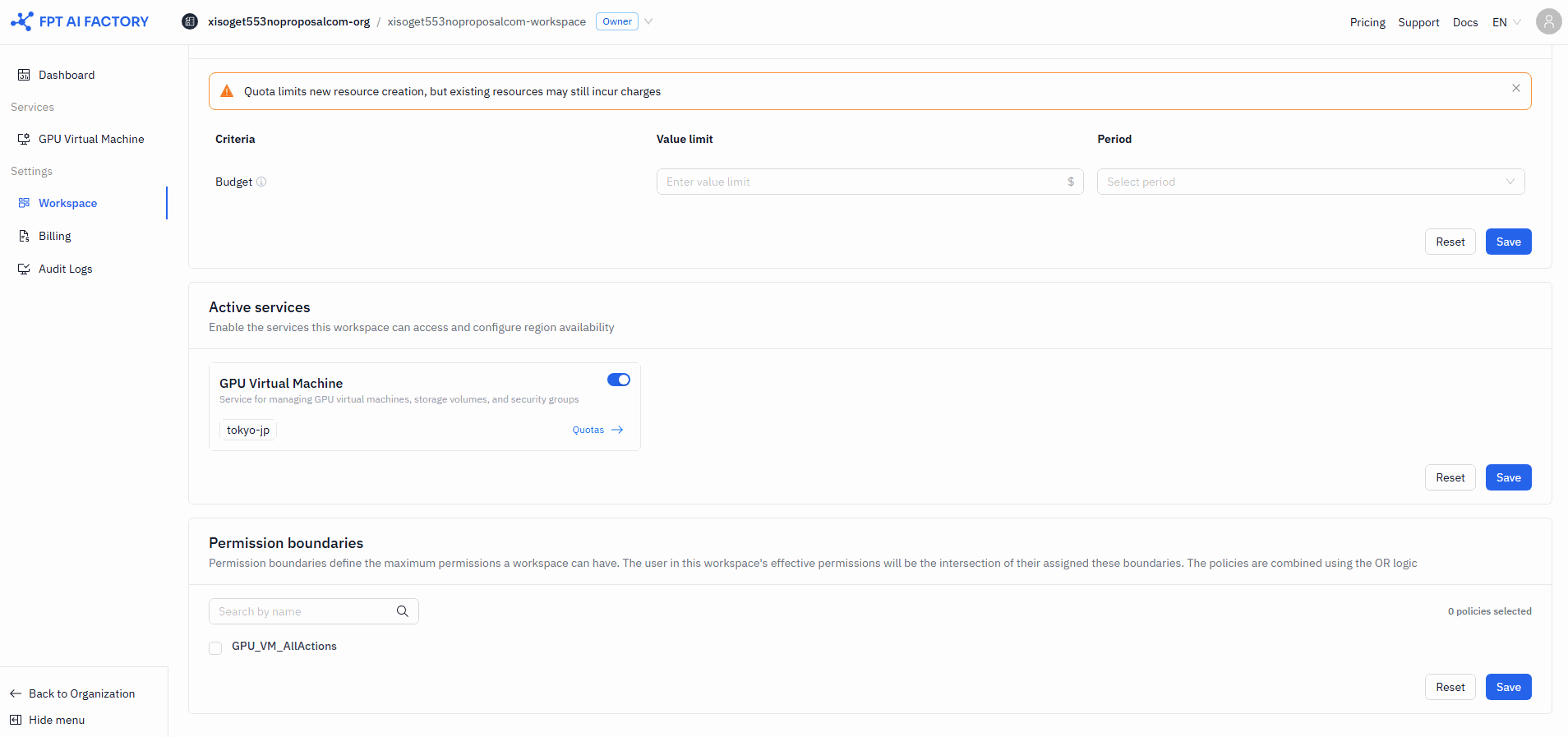
Task: Click the Enter value limit field
Action: tap(869, 182)
